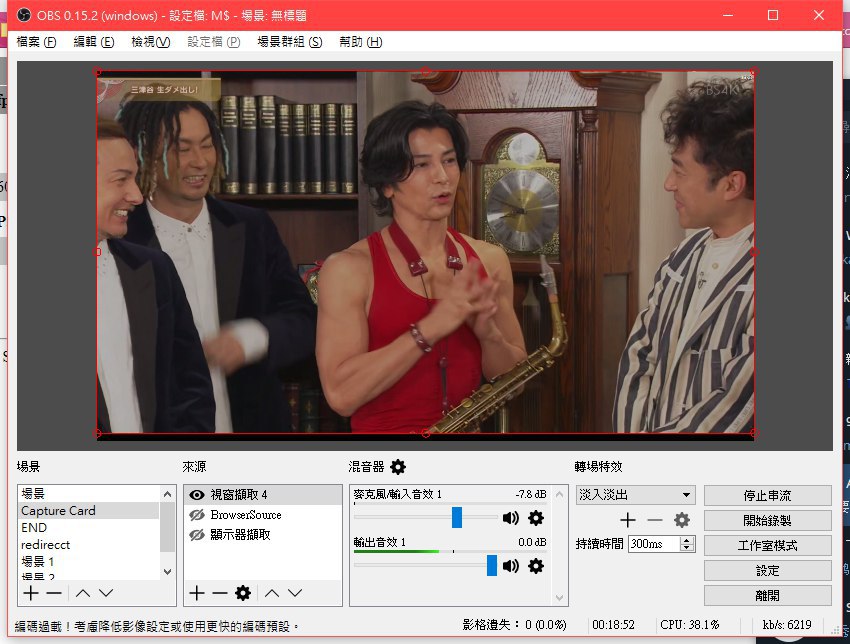Open the 檔案 menu

36,42
